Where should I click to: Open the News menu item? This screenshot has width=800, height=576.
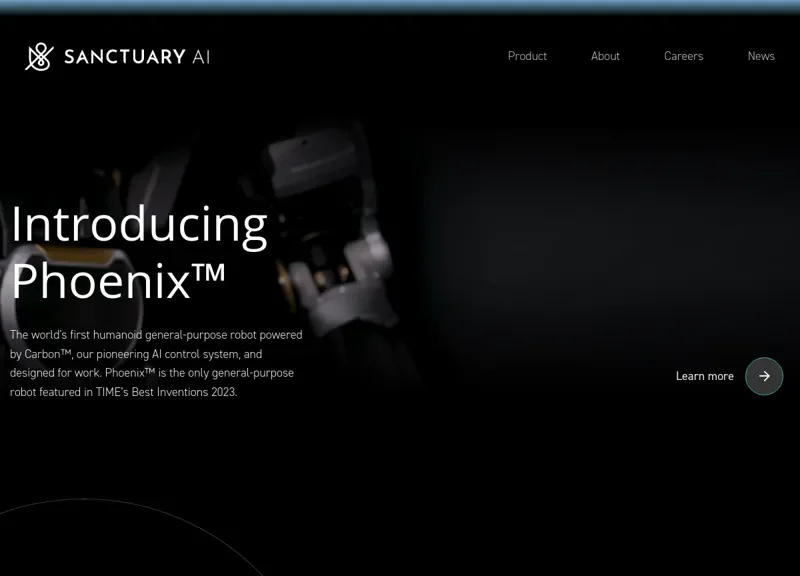[761, 56]
